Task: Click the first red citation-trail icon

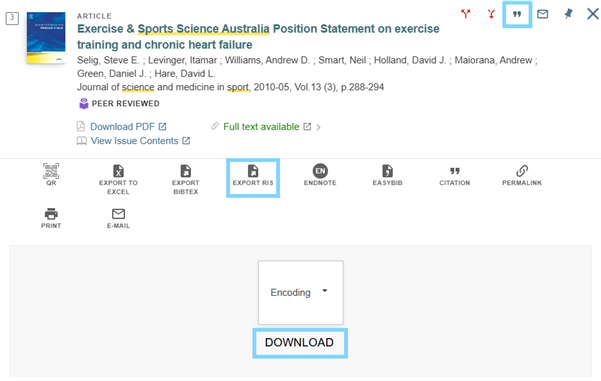Action: click(x=466, y=14)
